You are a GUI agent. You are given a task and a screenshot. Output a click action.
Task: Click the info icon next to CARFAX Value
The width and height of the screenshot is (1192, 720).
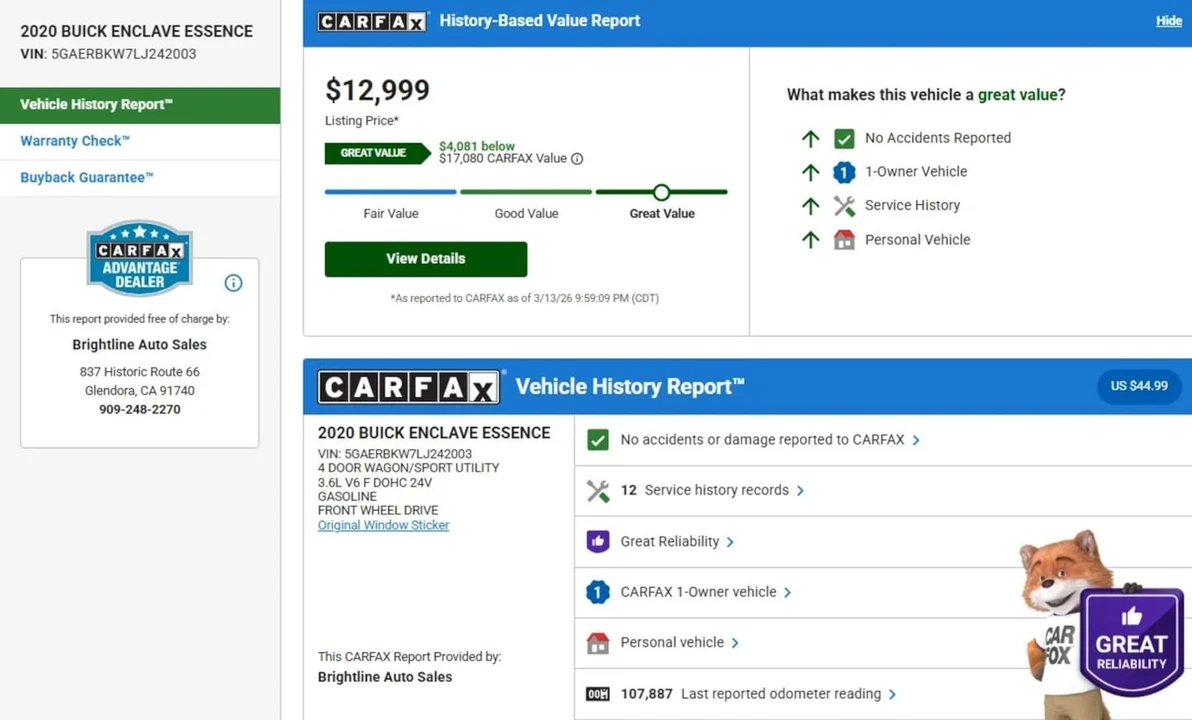(577, 159)
